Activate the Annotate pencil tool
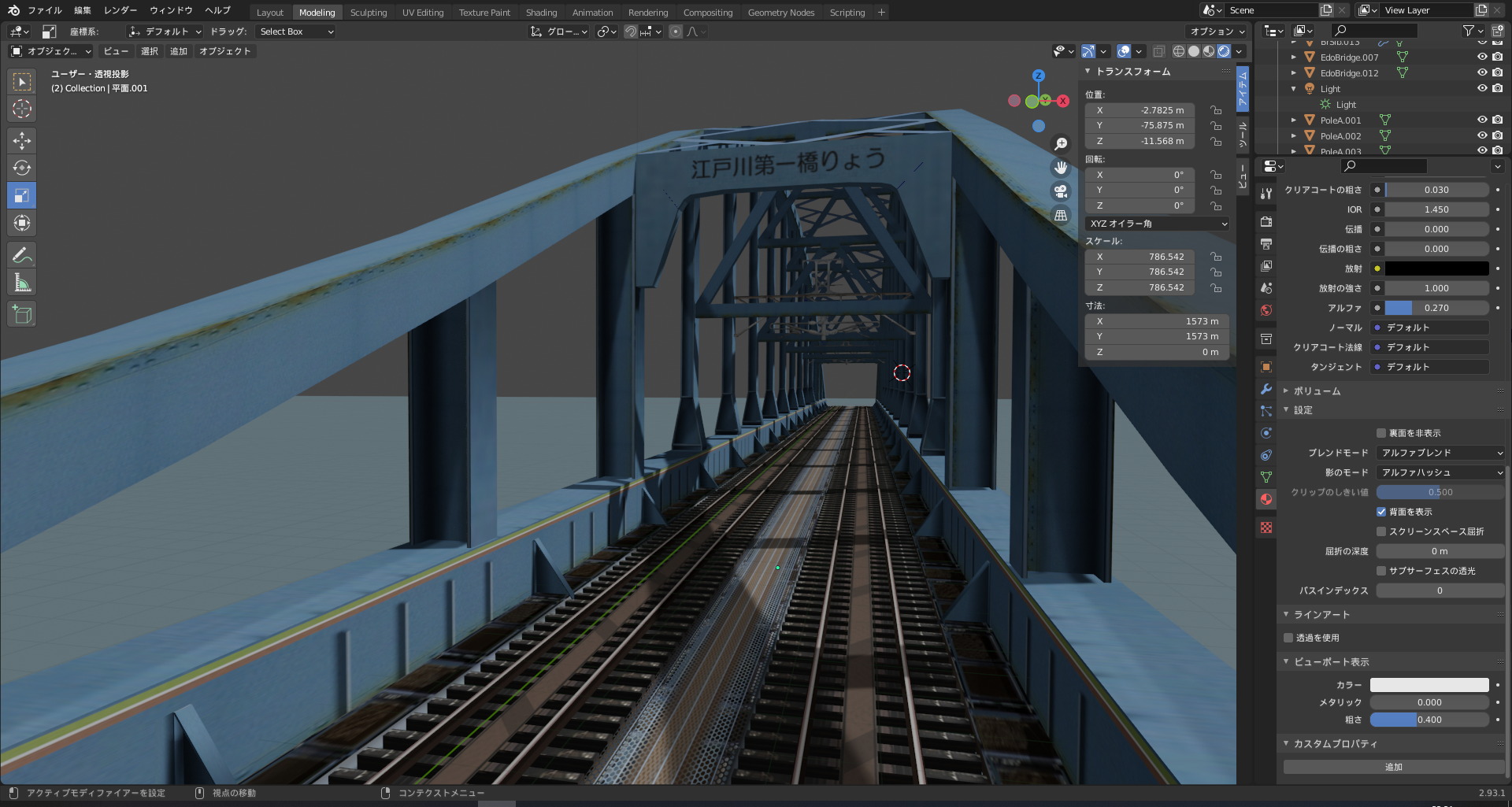 coord(22,255)
